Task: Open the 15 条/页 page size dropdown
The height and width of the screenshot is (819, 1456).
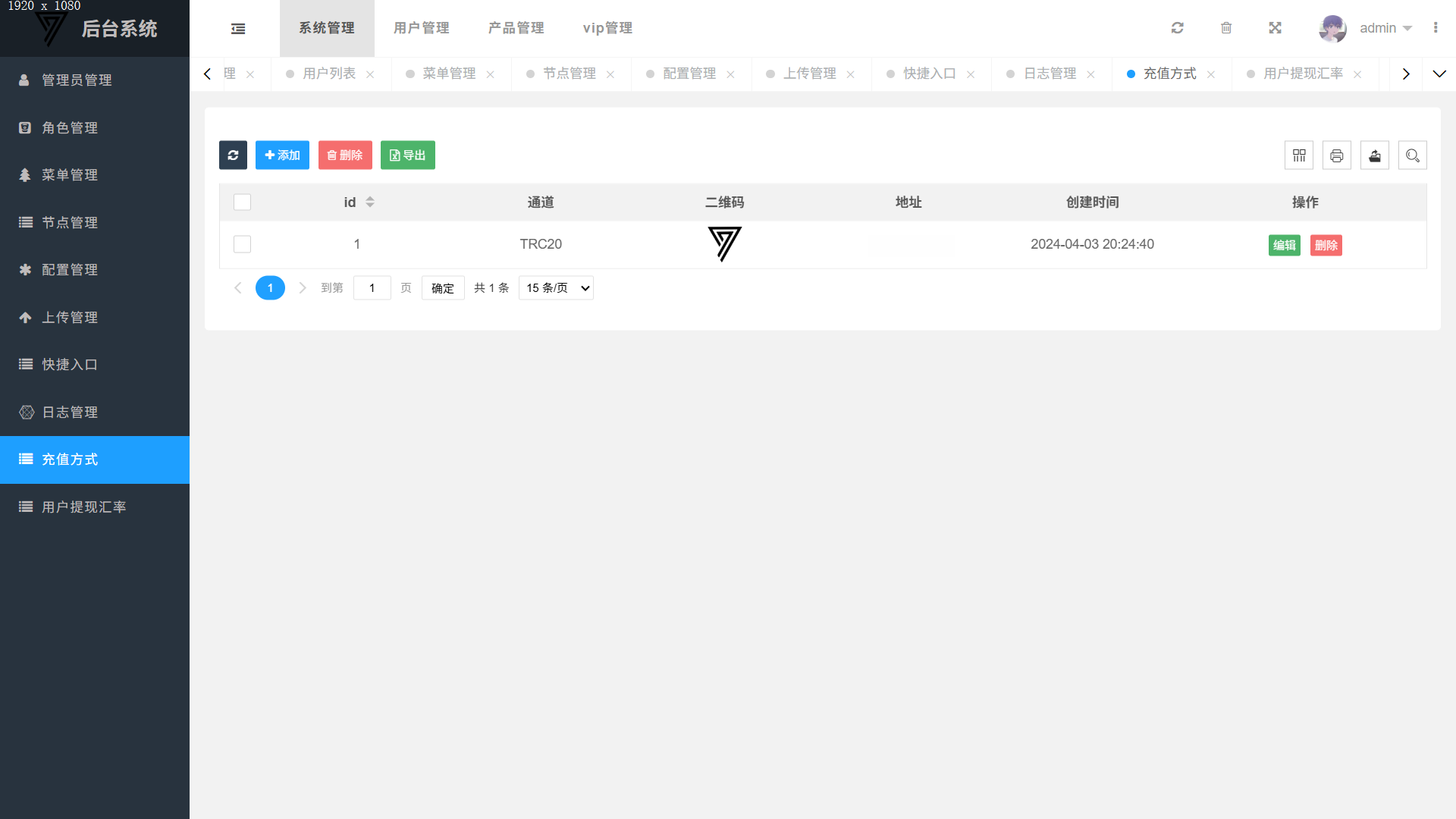Action: (x=556, y=288)
